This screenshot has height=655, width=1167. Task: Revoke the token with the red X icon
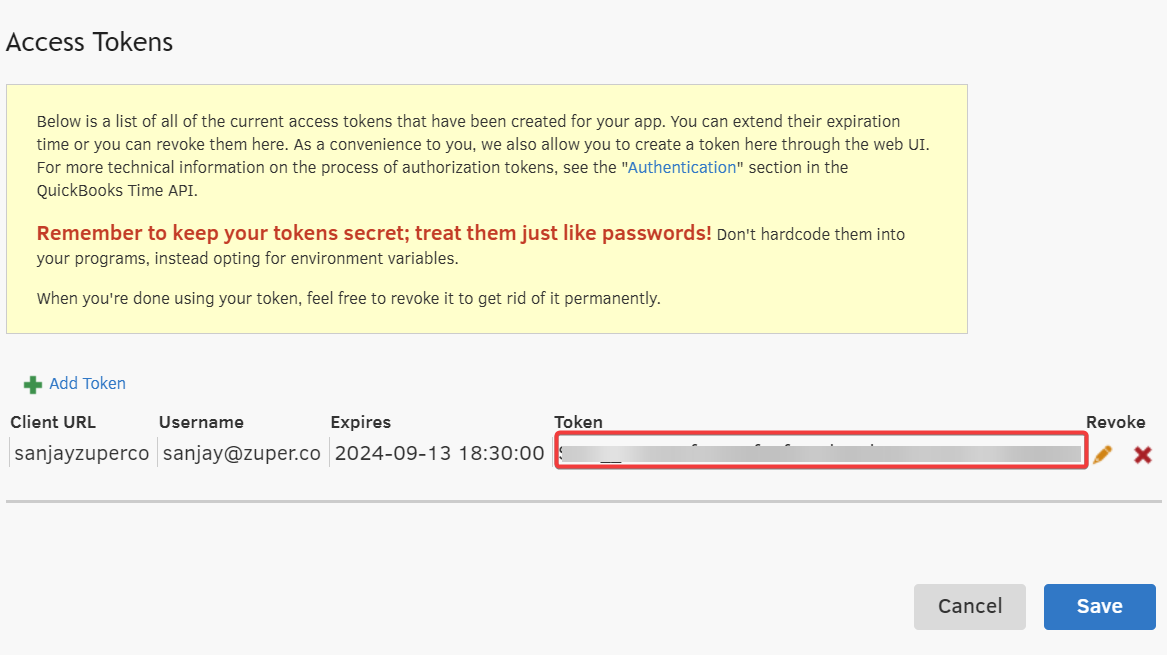tap(1142, 455)
